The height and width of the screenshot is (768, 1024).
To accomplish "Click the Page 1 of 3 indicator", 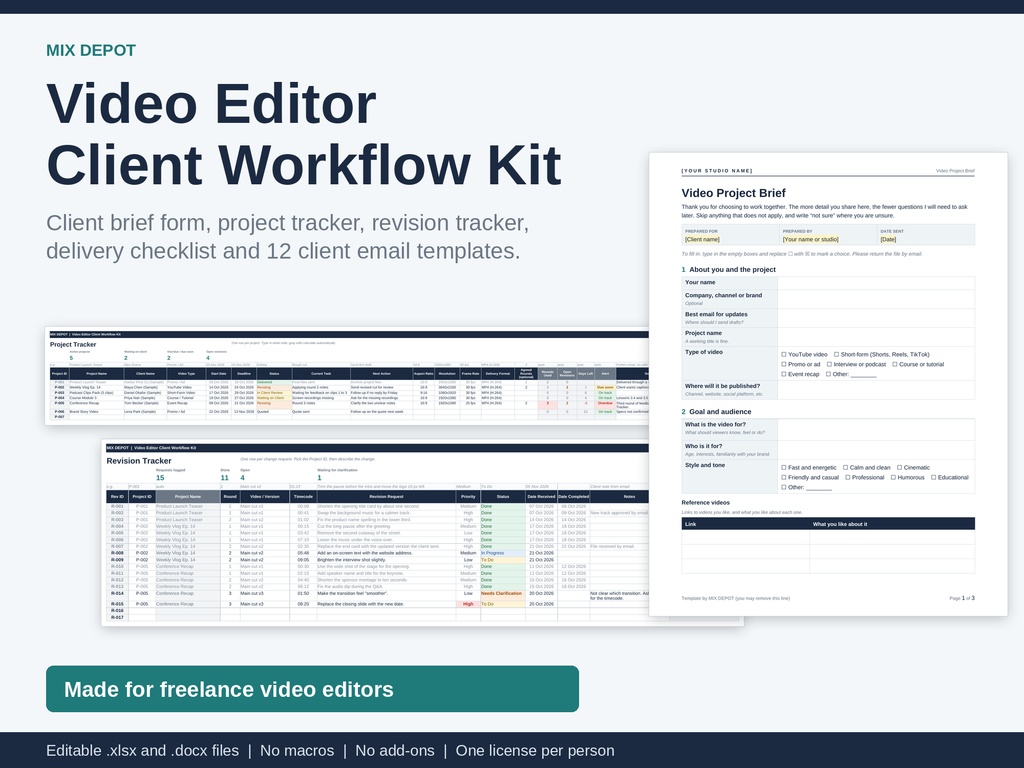I will tap(962, 598).
